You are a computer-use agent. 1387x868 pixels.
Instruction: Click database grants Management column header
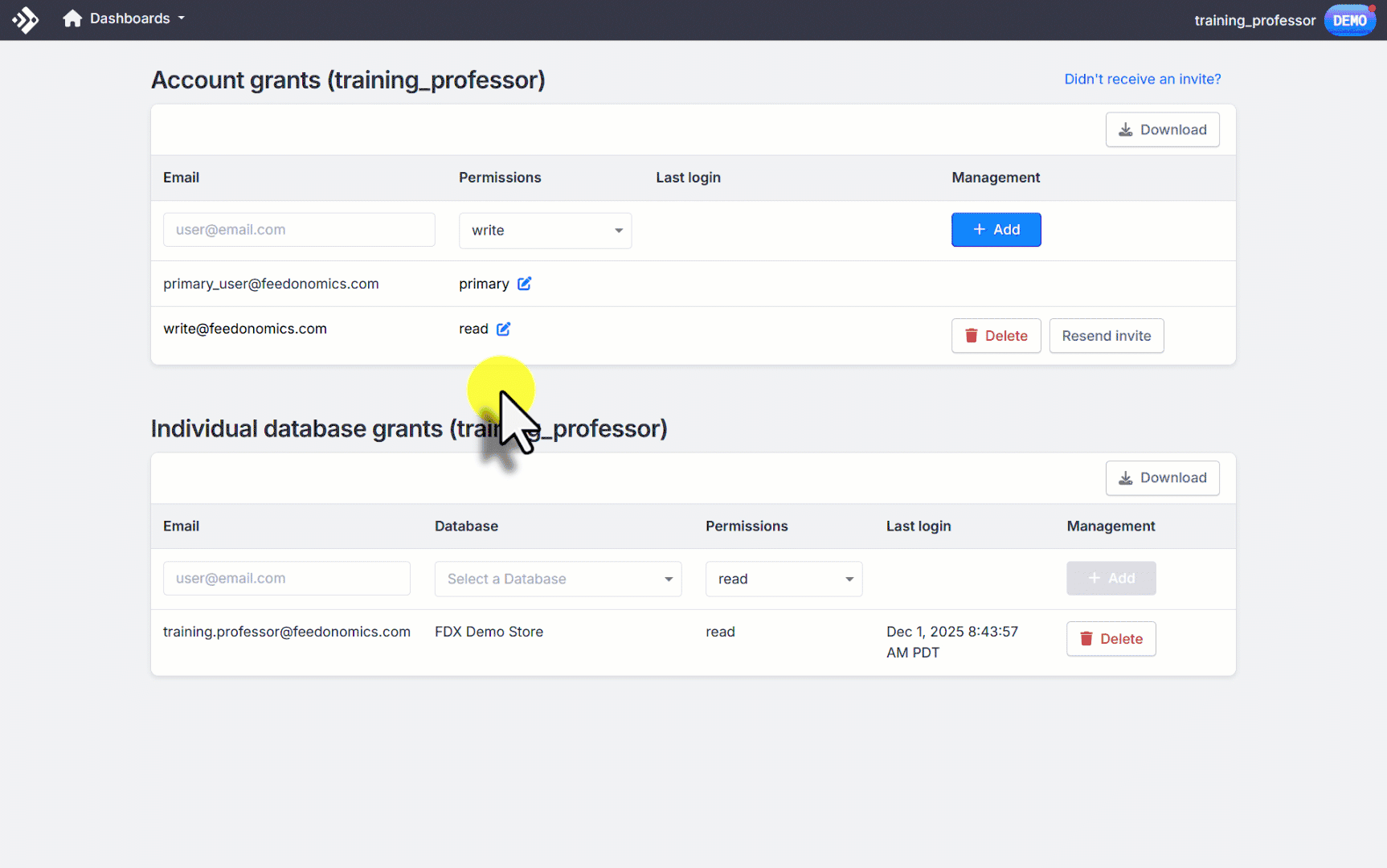tap(1111, 526)
